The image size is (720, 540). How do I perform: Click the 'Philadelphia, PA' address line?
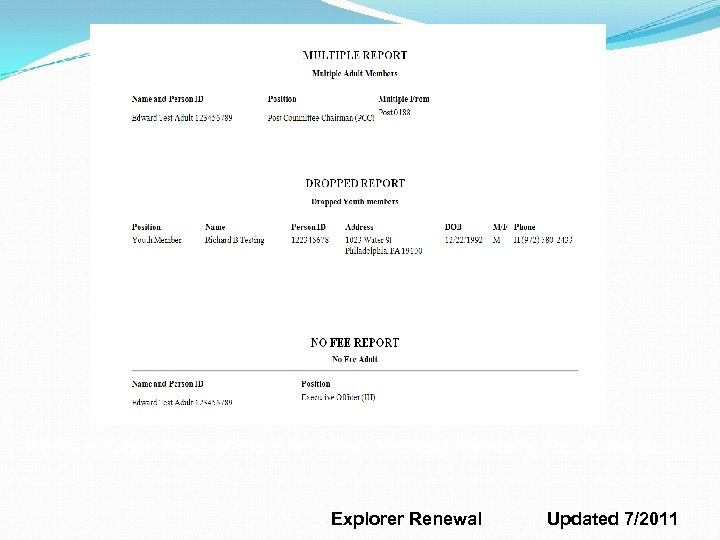point(383,251)
